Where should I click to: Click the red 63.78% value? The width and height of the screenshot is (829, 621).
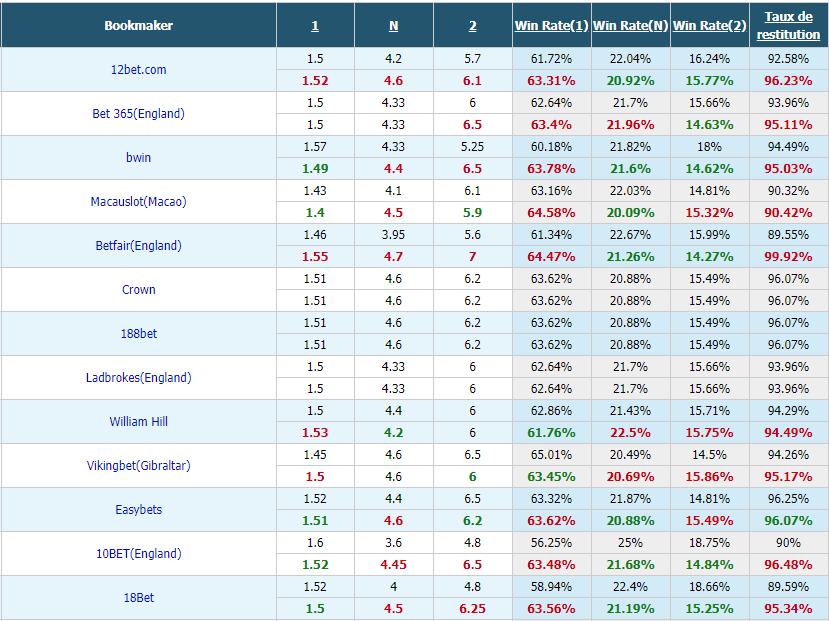tap(551, 169)
